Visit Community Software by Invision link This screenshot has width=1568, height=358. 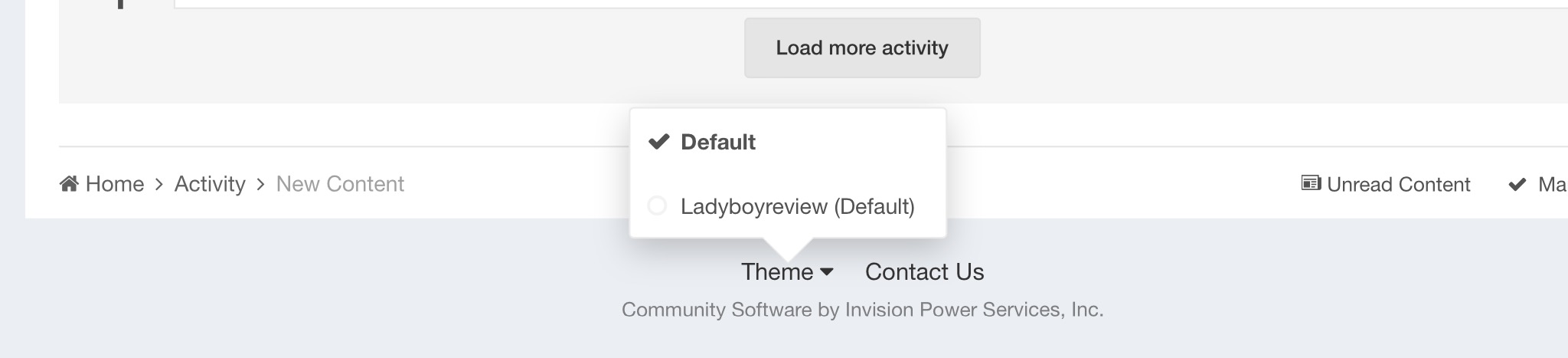point(862,310)
